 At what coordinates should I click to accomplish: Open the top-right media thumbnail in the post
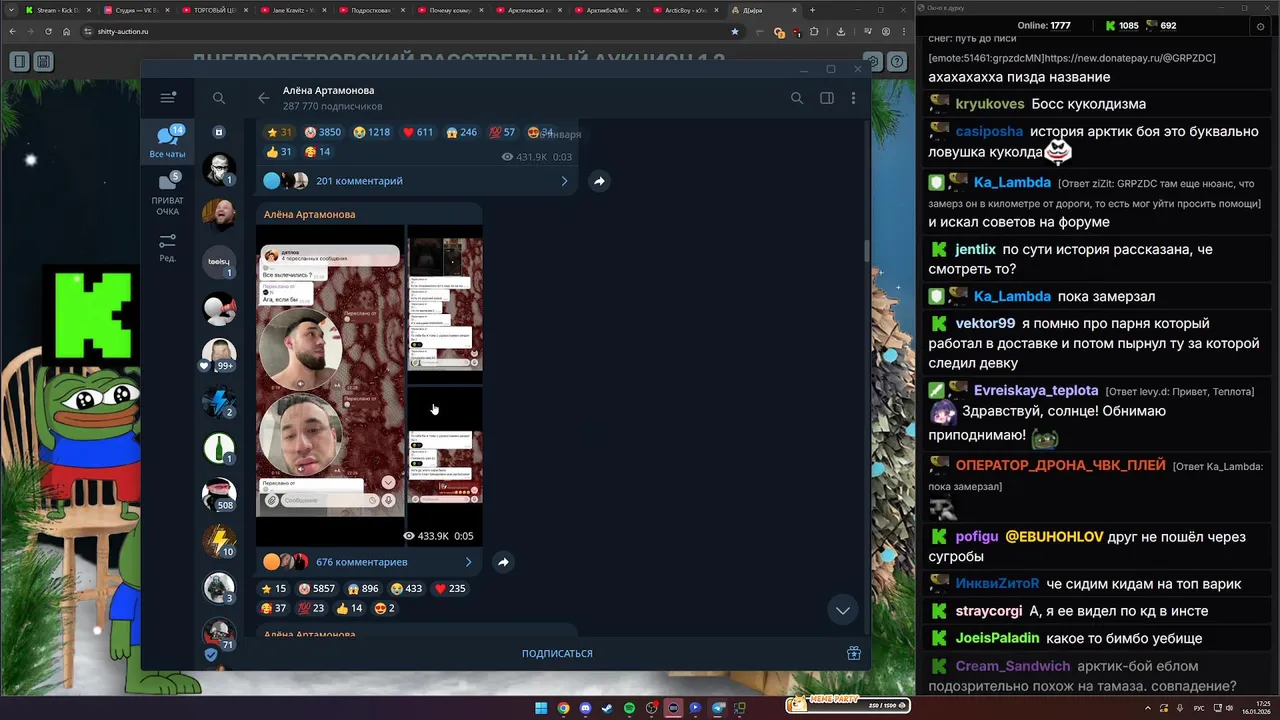[445, 304]
